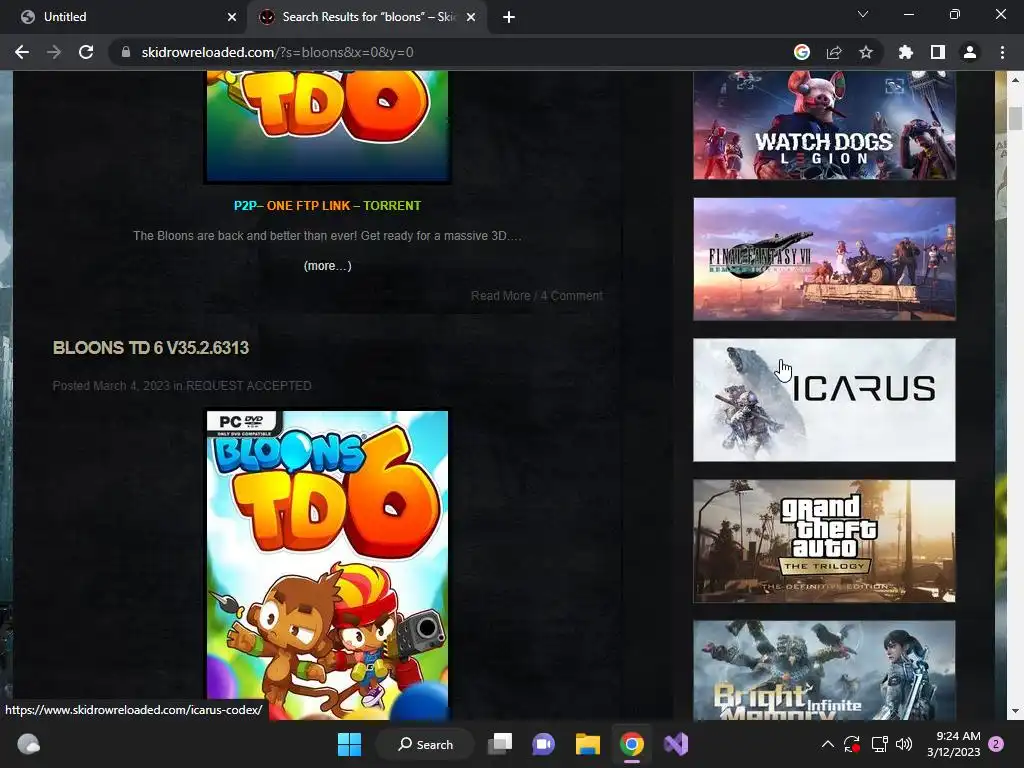Click the Bloons TD 6 PC DVD cover
1024x768 pixels.
point(327,565)
